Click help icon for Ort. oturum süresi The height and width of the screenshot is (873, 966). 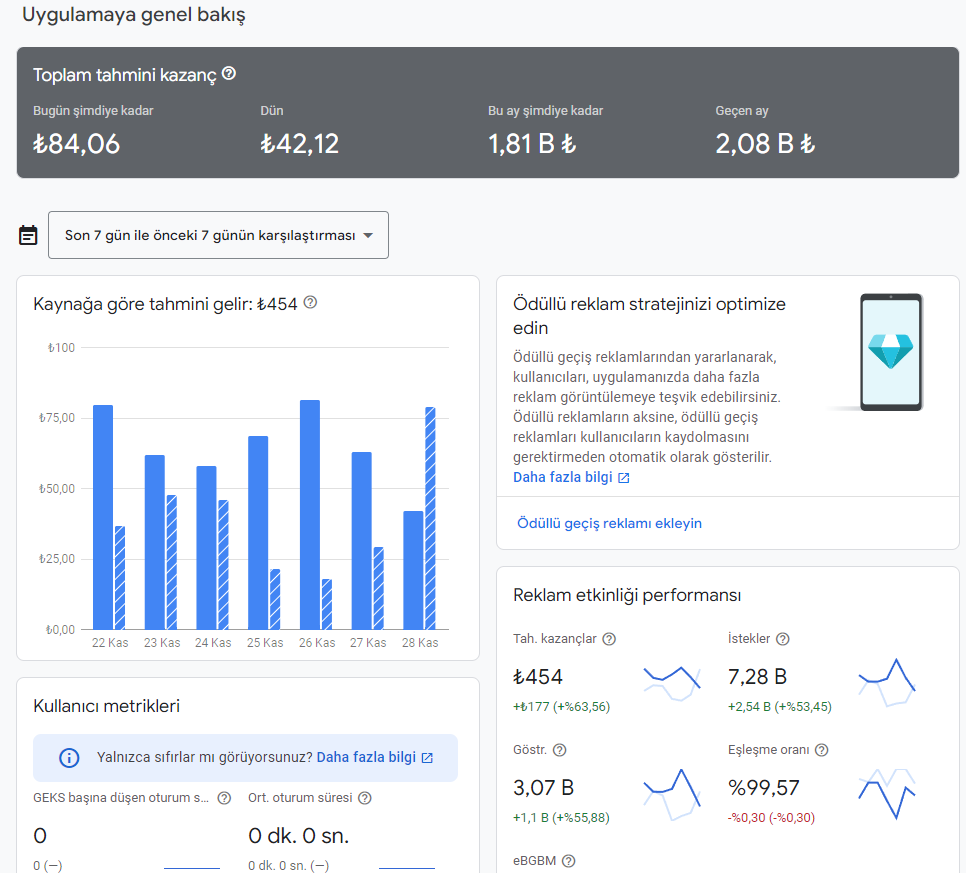pyautogui.click(x=365, y=798)
